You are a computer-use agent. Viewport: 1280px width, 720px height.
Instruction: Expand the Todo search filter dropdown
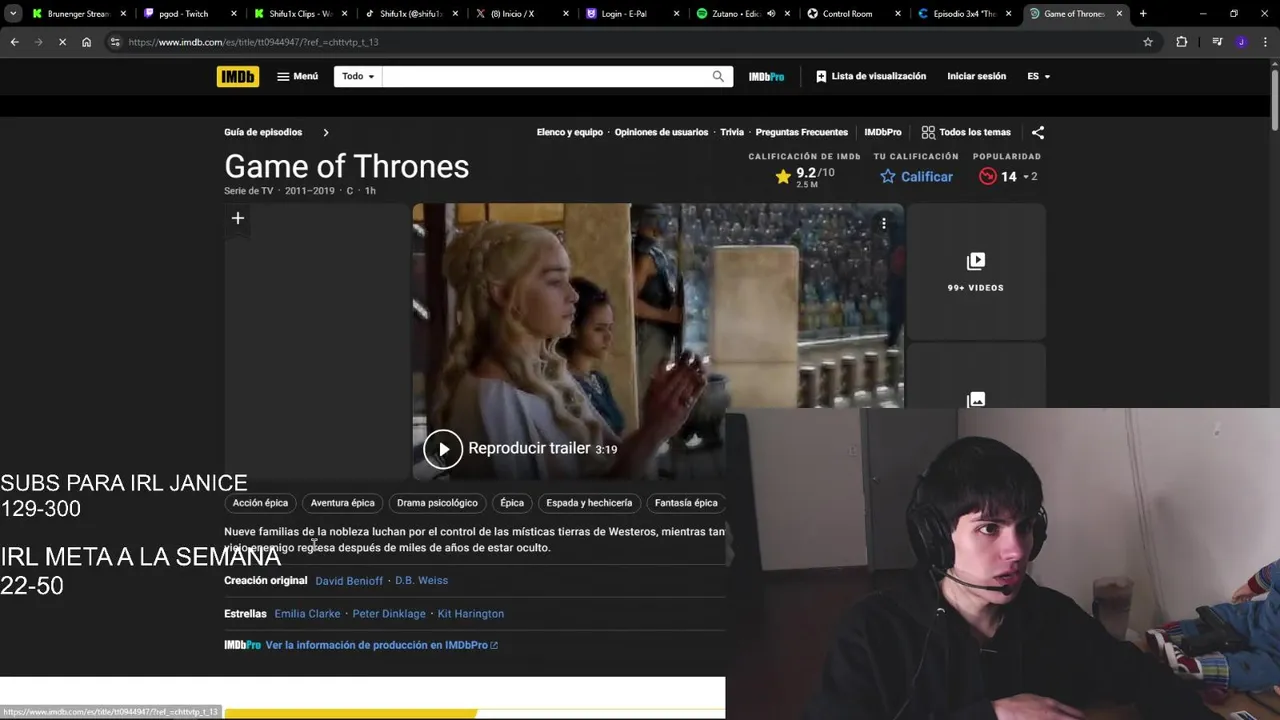coord(358,76)
